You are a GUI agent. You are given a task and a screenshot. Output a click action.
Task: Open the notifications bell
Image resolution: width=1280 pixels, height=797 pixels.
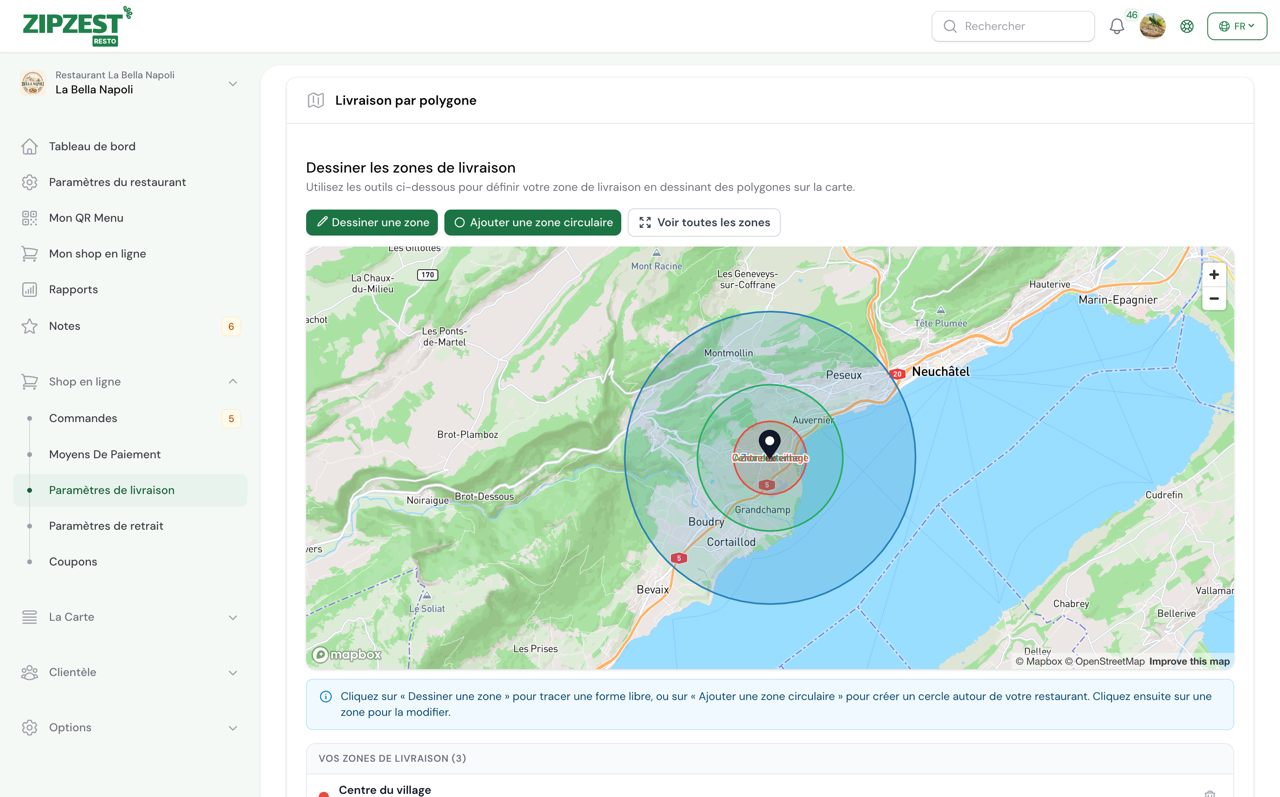pyautogui.click(x=1117, y=27)
